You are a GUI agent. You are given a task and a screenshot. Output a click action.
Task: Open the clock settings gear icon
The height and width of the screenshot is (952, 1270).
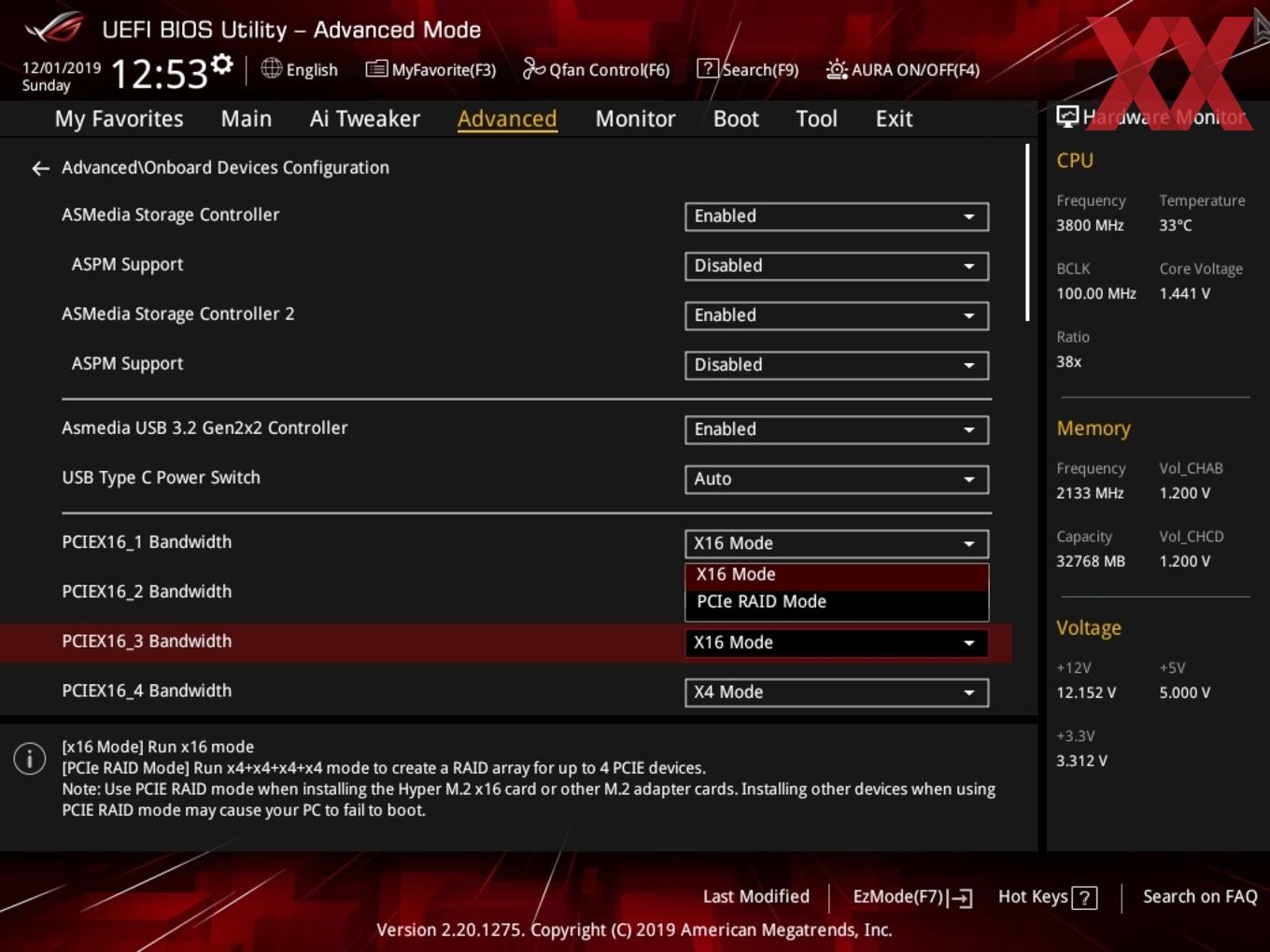pos(222,64)
